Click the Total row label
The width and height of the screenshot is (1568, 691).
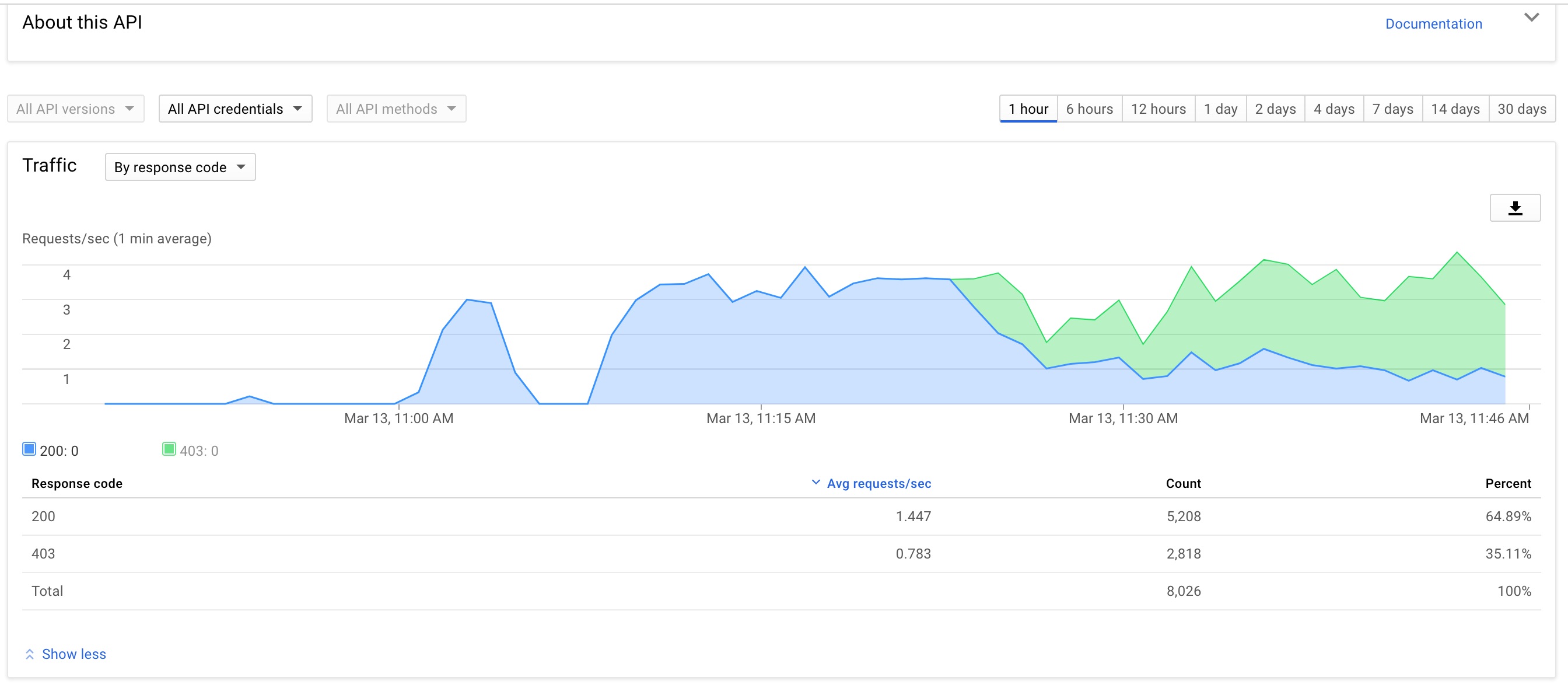click(47, 591)
